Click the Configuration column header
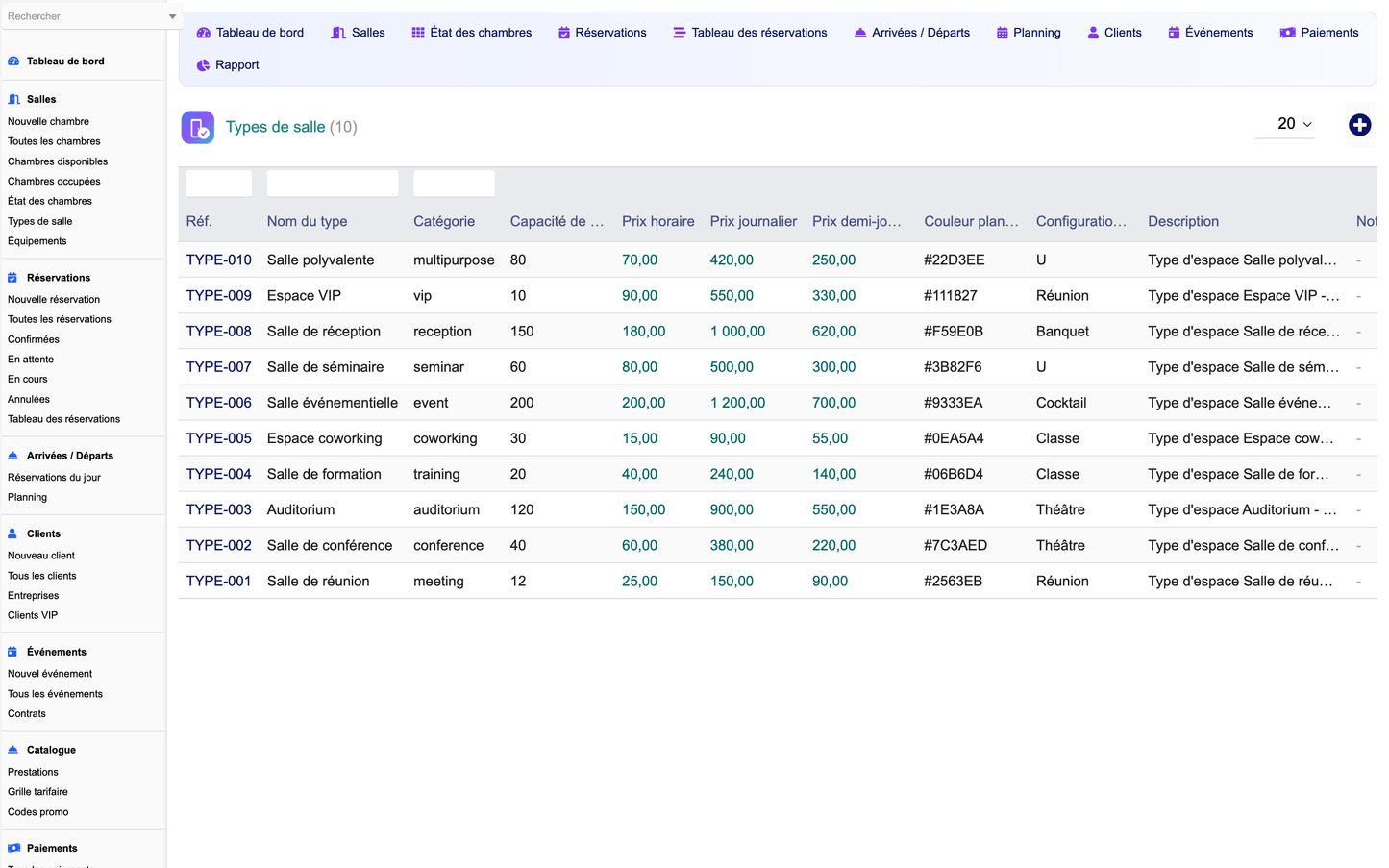 coord(1081,222)
